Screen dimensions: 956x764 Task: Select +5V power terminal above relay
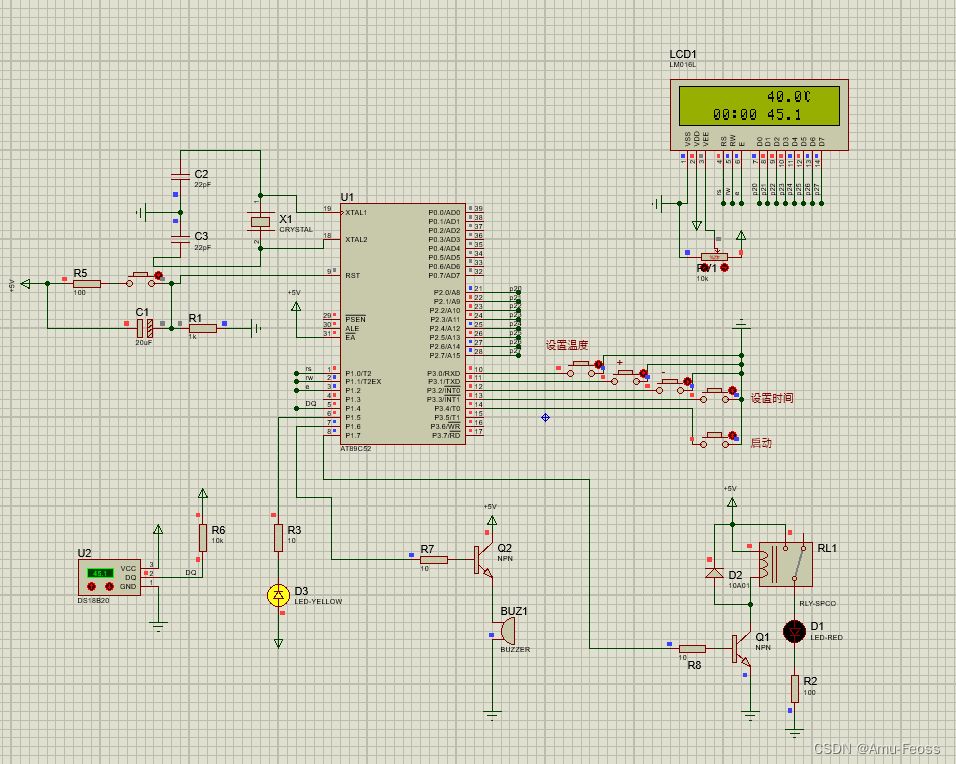(x=732, y=502)
